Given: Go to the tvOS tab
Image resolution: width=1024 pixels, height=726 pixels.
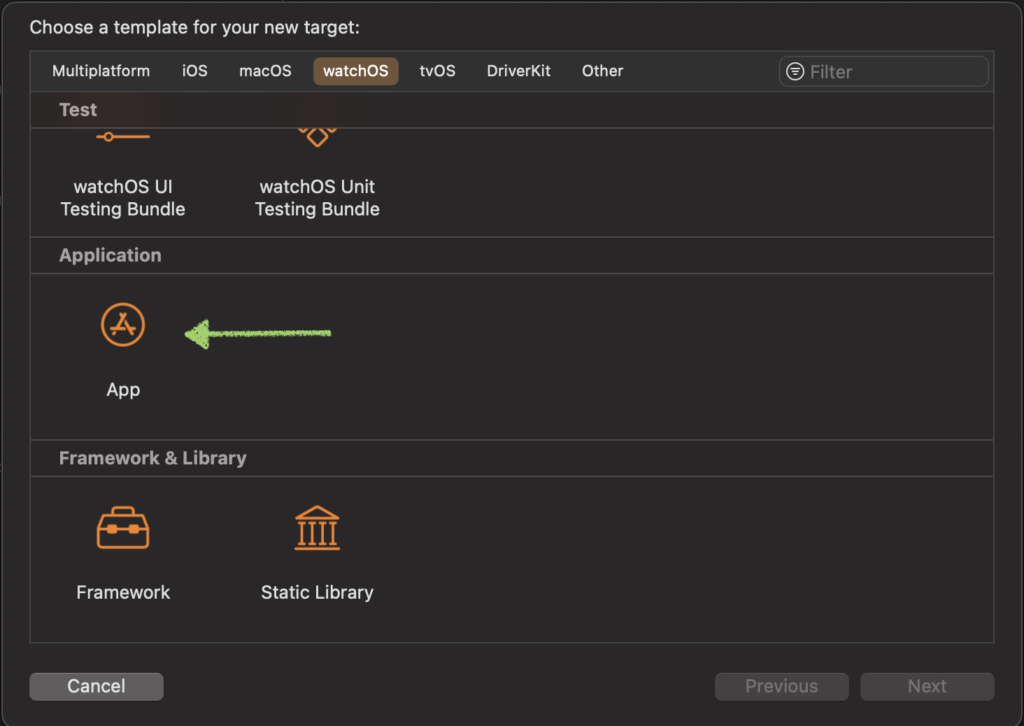Looking at the screenshot, I should point(437,71).
